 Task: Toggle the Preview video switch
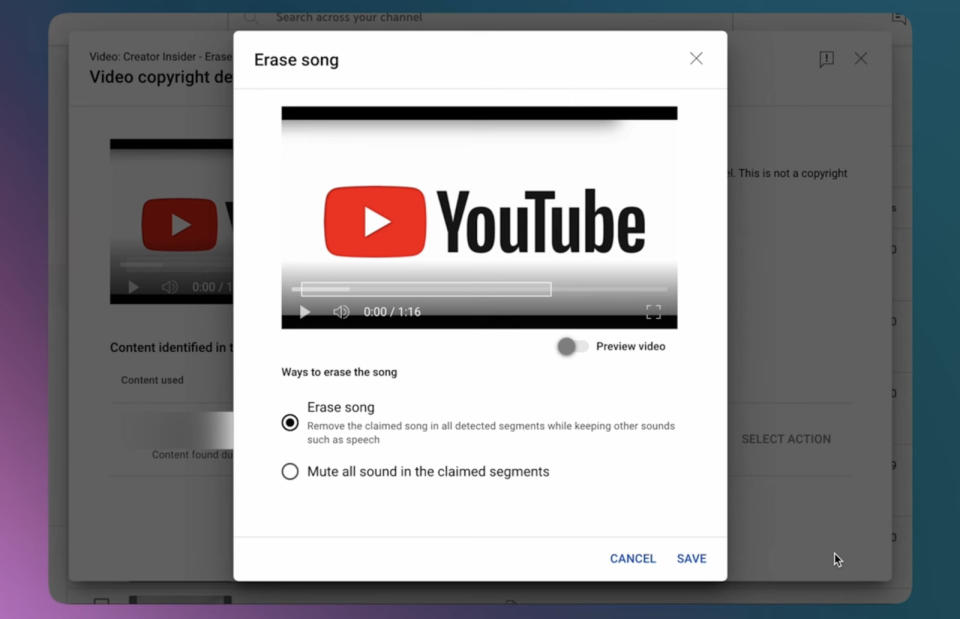[x=572, y=347]
